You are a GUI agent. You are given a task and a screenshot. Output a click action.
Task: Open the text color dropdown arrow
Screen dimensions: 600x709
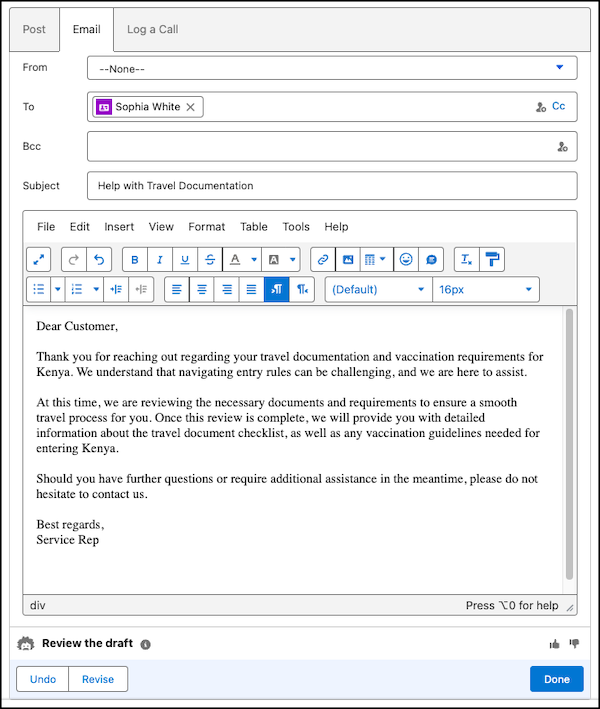pyautogui.click(x=254, y=260)
